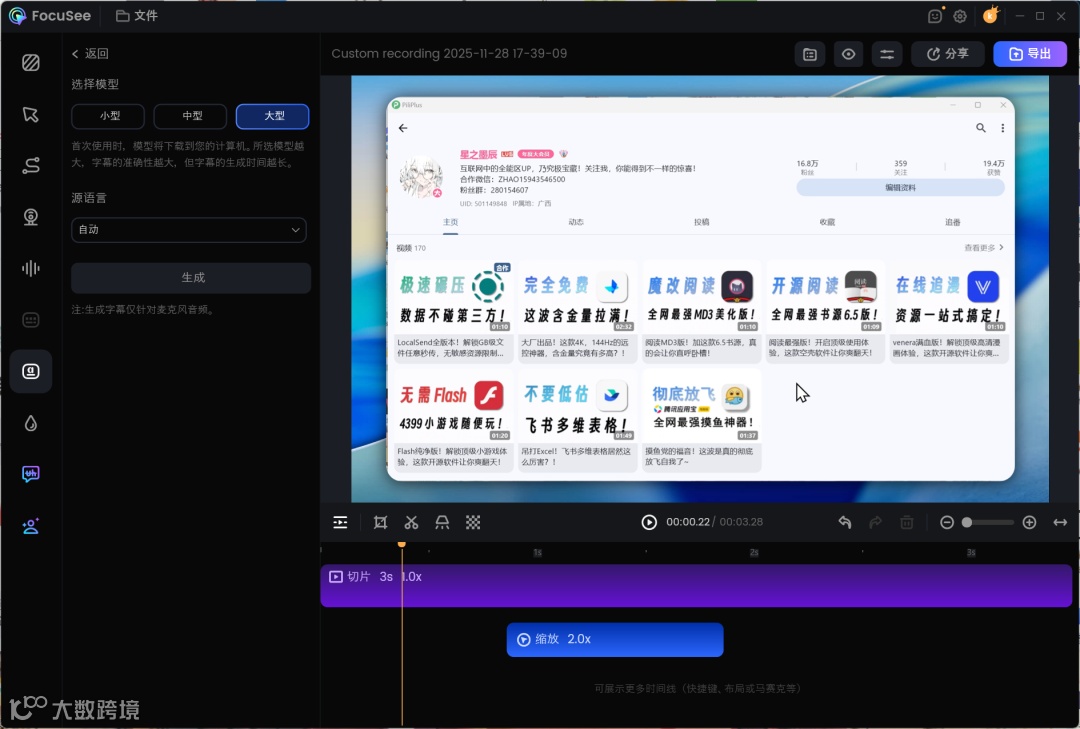
Task: Switch to 动态 tab in preview
Action: pos(576,222)
